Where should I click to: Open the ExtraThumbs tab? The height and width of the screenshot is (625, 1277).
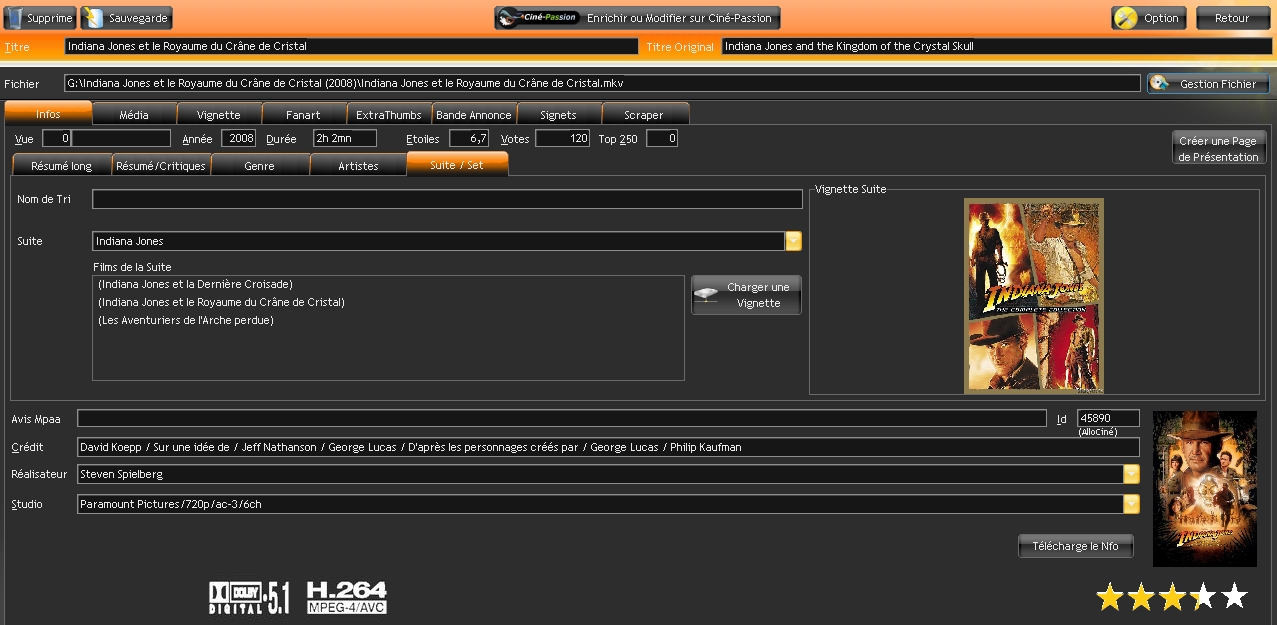pyautogui.click(x=389, y=114)
